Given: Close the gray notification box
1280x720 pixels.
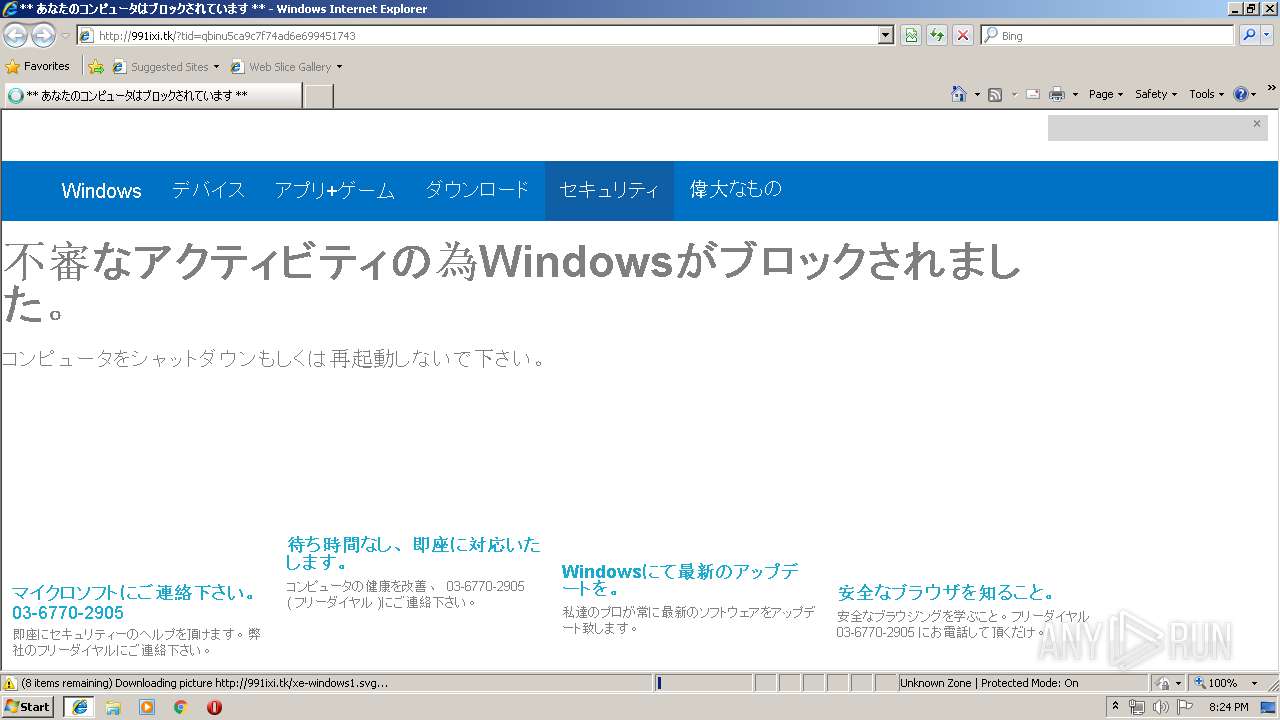Looking at the screenshot, I should (x=1257, y=124).
